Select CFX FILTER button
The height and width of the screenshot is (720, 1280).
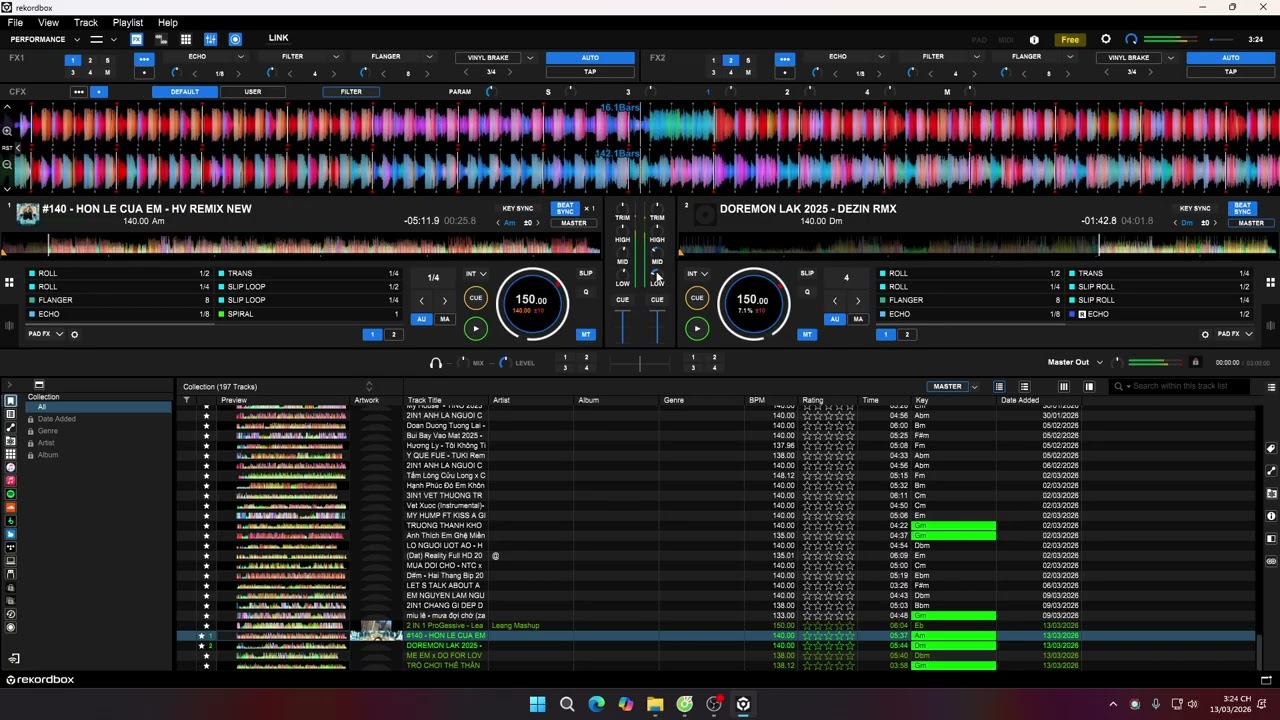click(x=351, y=92)
